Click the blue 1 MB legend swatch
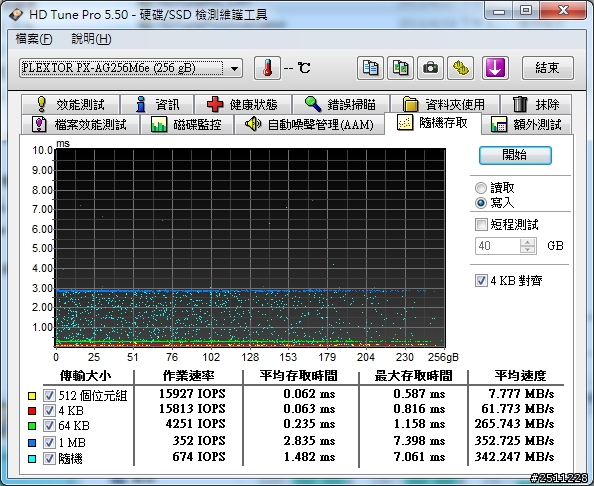The image size is (594, 486). tap(32, 442)
